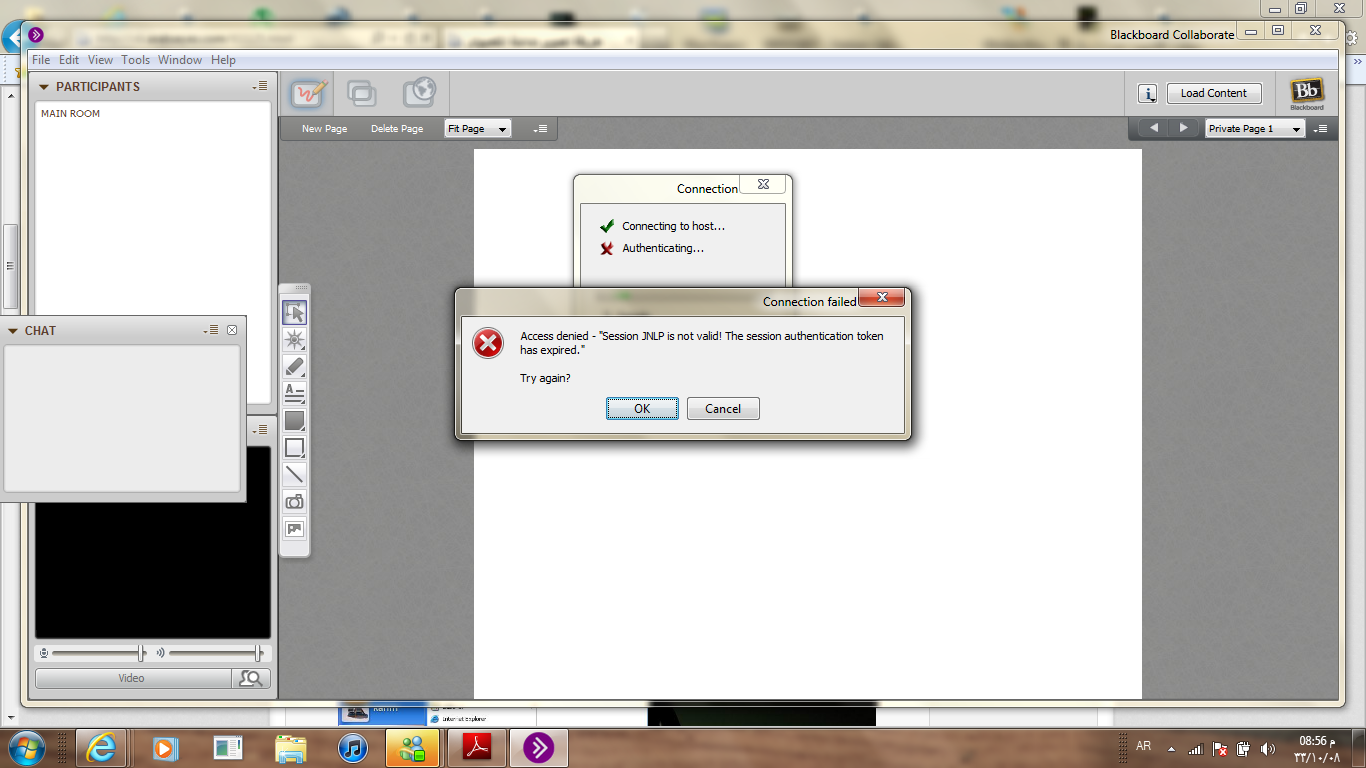Screen dimensions: 1366x768
Task: Click inside the chat message area
Action: pyautogui.click(x=123, y=418)
